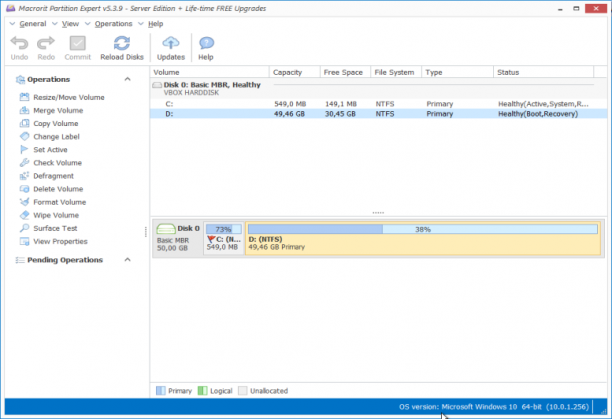Open the View menu
Screen dimensions: 612x419
click(70, 24)
